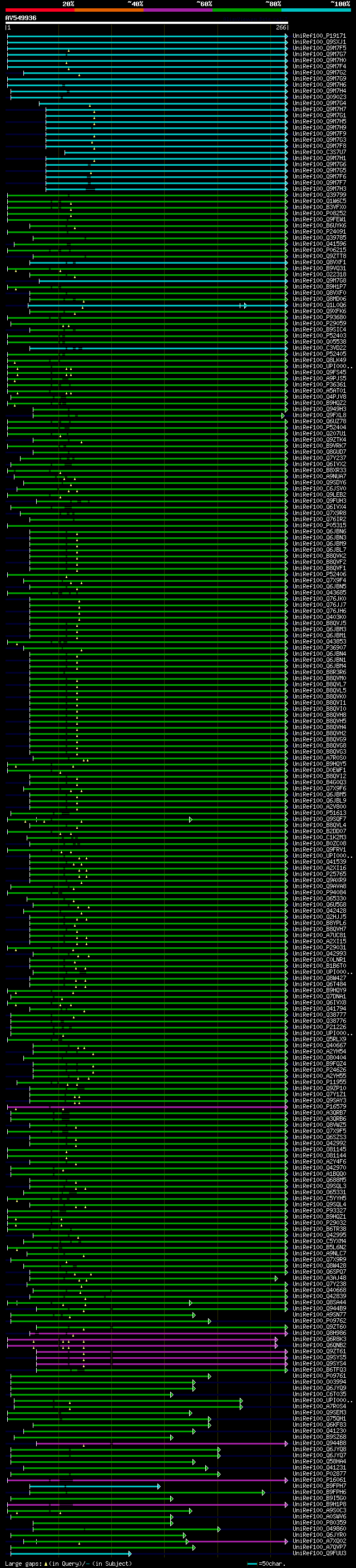Select label UniRef100_P94084
The image size is (356, 1568).
point(319,893)
